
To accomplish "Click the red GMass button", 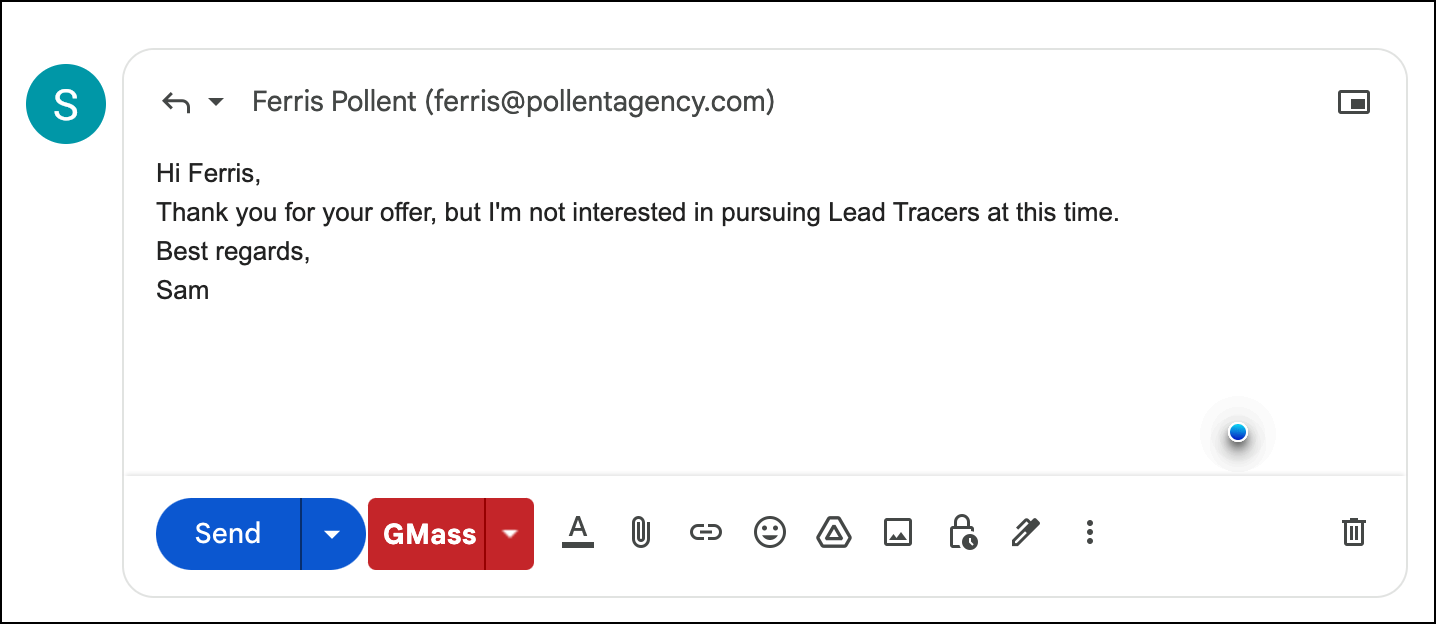I will pyautogui.click(x=427, y=534).
